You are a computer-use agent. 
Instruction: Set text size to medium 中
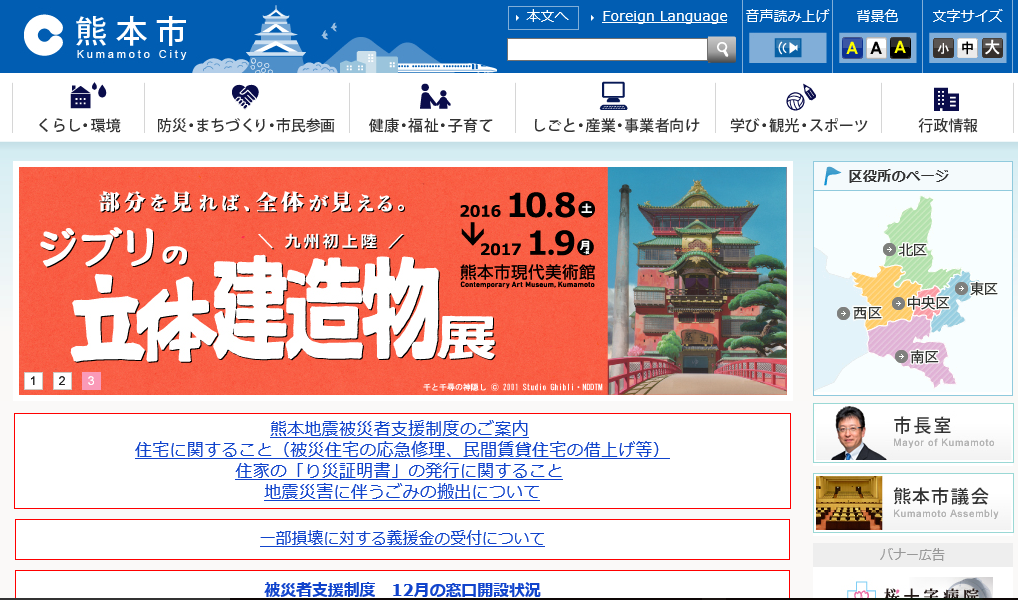(967, 48)
